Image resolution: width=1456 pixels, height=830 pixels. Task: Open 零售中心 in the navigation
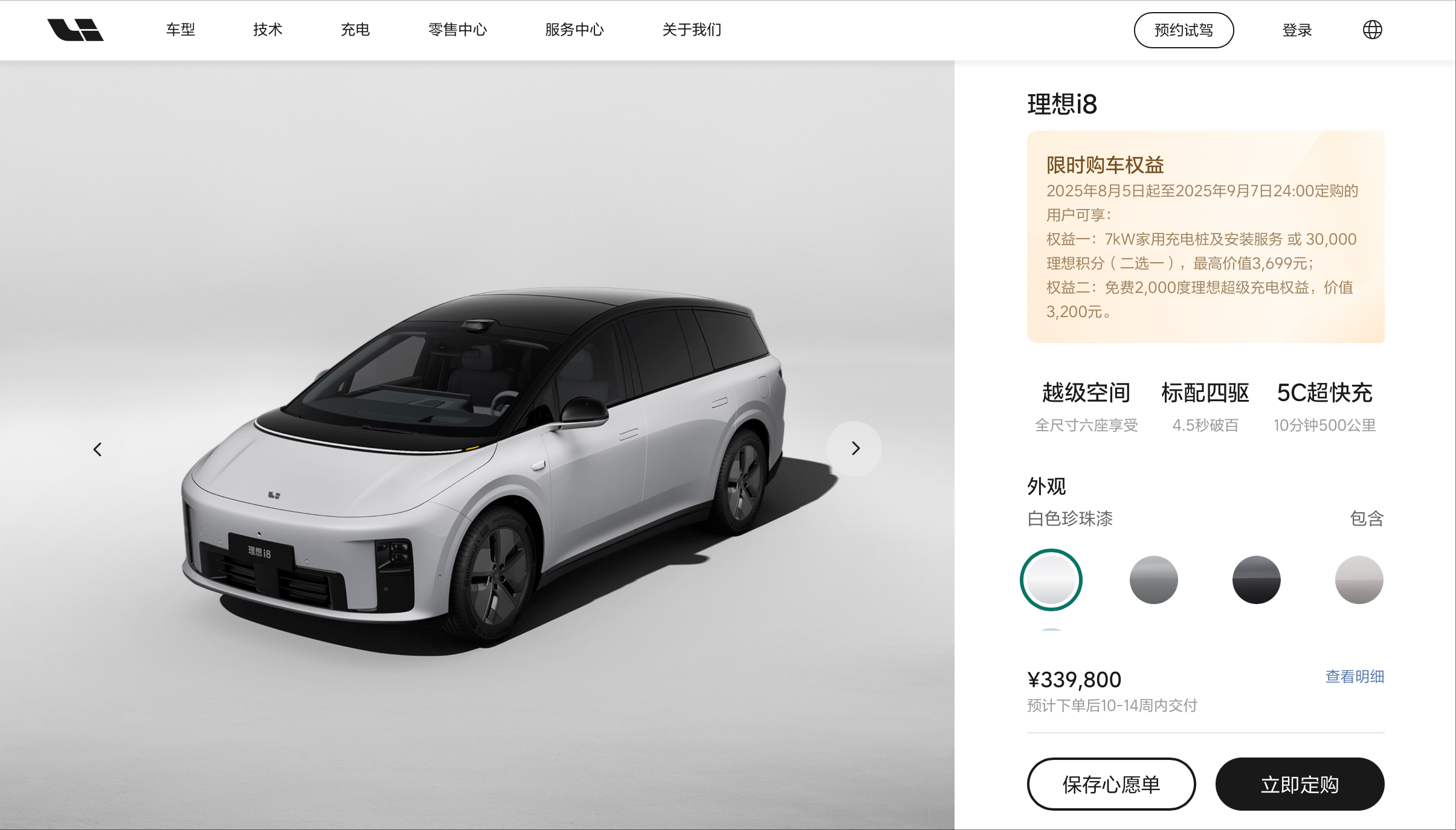click(457, 30)
